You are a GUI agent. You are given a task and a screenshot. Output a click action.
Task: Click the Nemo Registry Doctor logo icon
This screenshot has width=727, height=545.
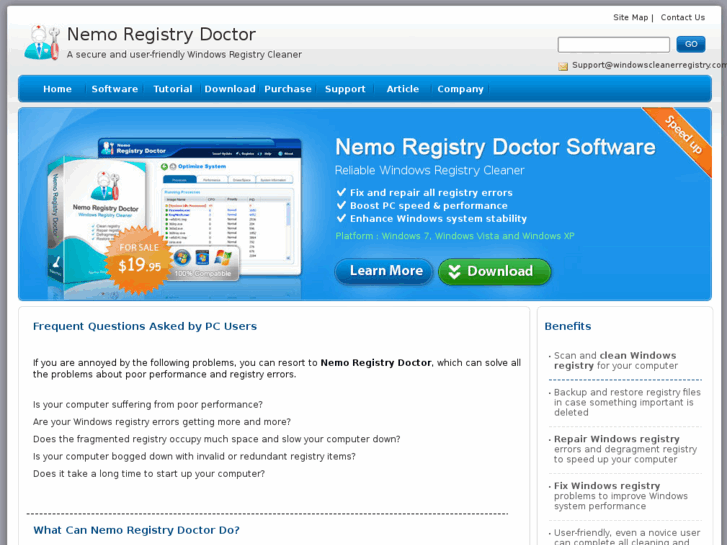click(x=42, y=43)
